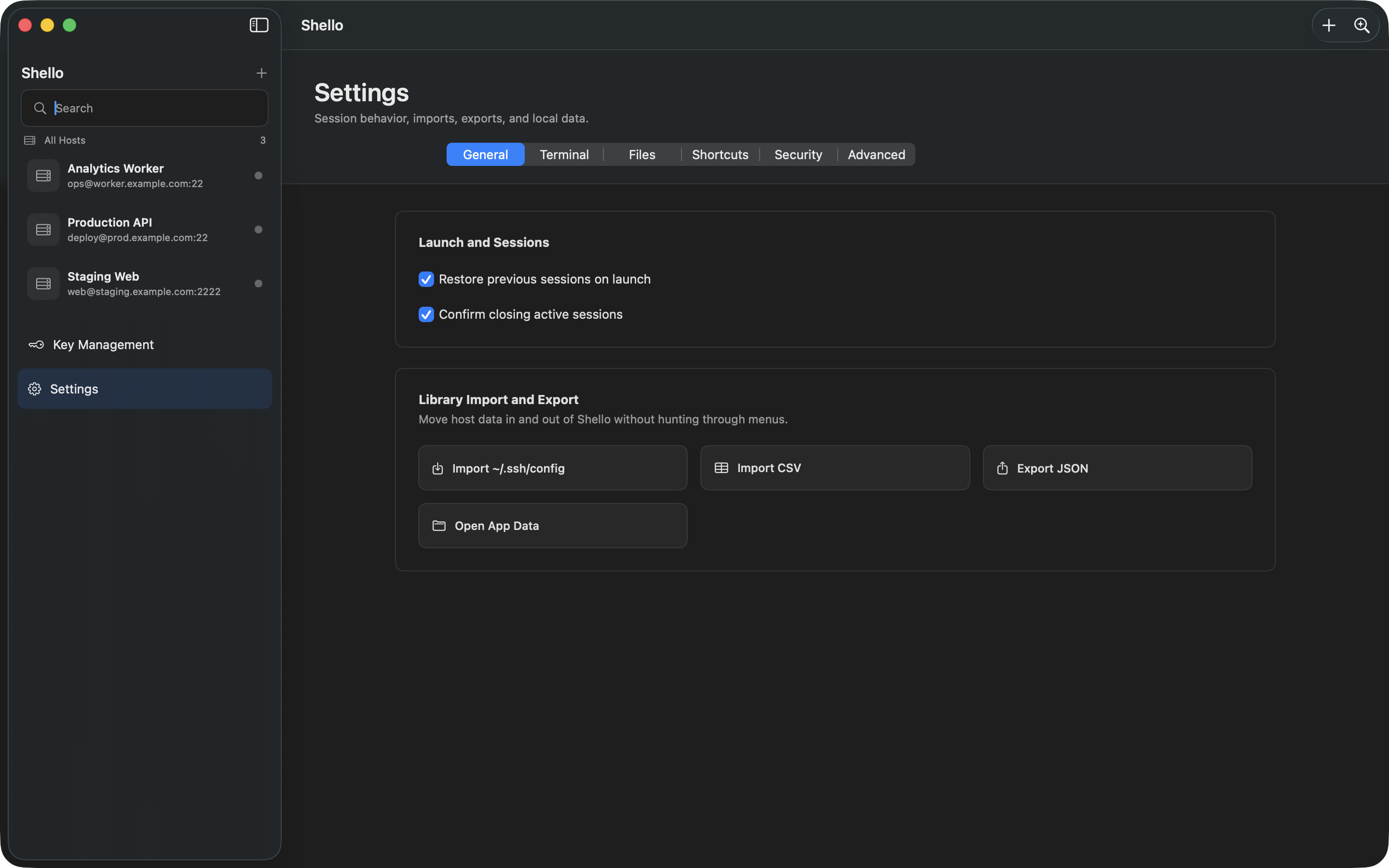Select the General tab
Image resolution: width=1389 pixels, height=868 pixels.
point(486,154)
